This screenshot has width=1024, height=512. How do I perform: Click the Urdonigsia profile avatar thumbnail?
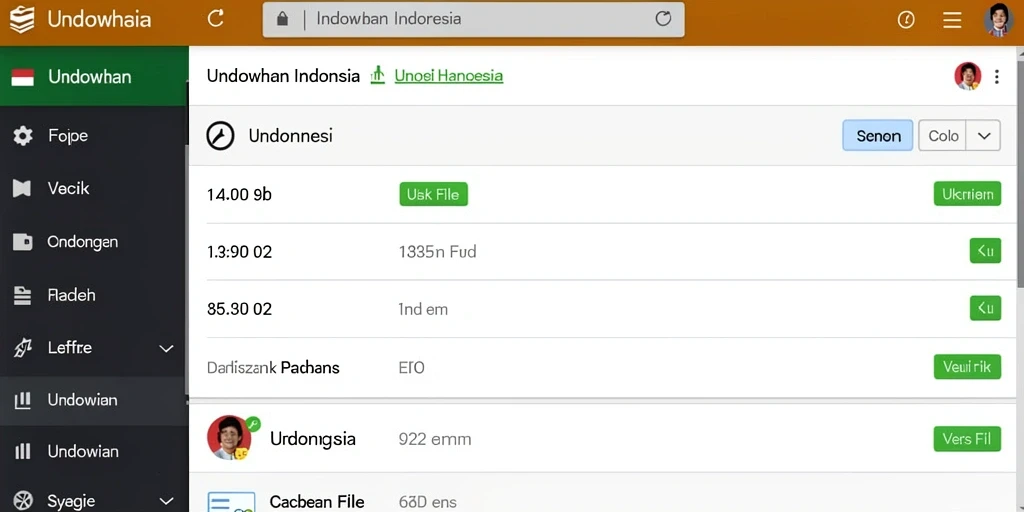229,438
